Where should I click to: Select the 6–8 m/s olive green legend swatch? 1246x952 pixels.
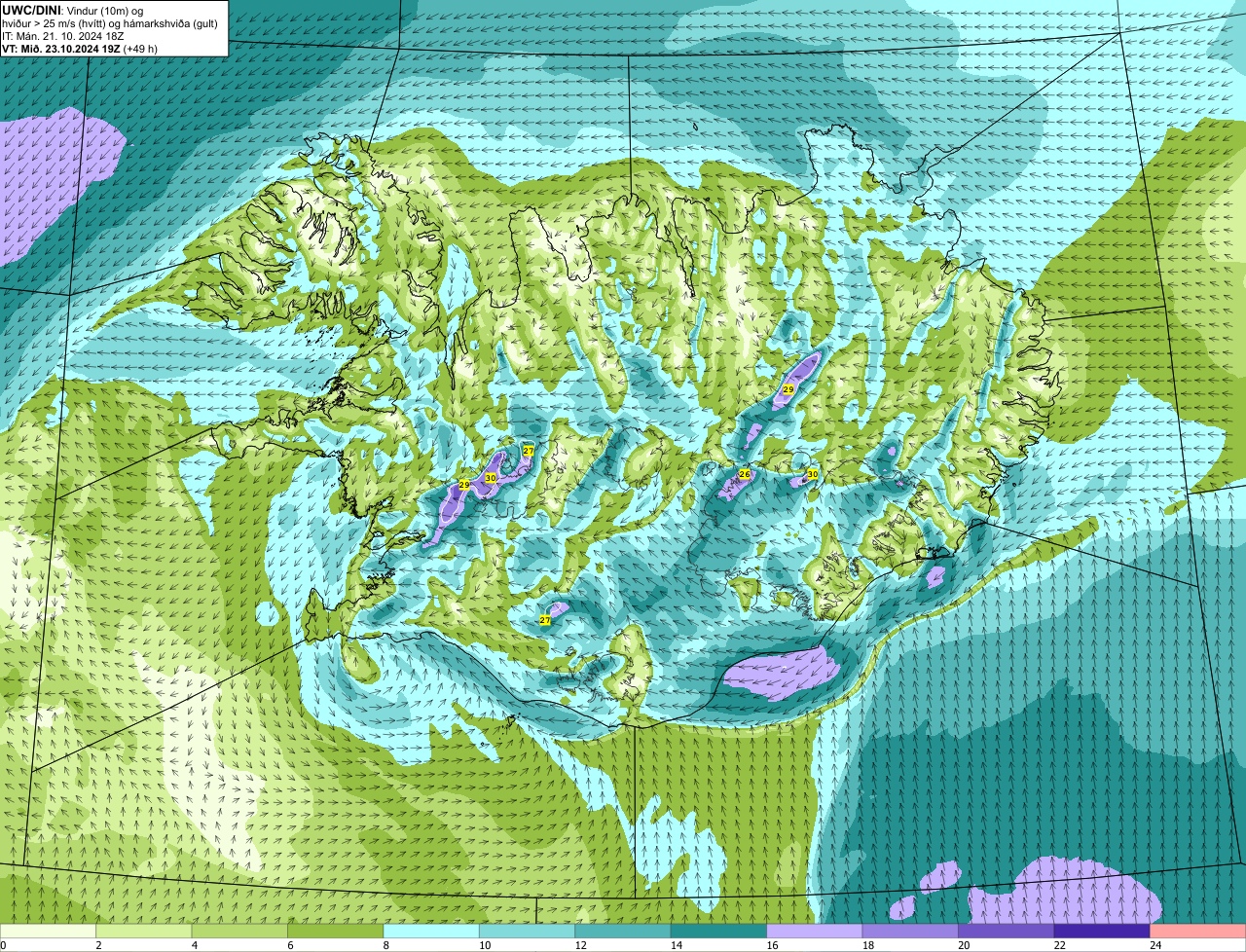(x=336, y=931)
